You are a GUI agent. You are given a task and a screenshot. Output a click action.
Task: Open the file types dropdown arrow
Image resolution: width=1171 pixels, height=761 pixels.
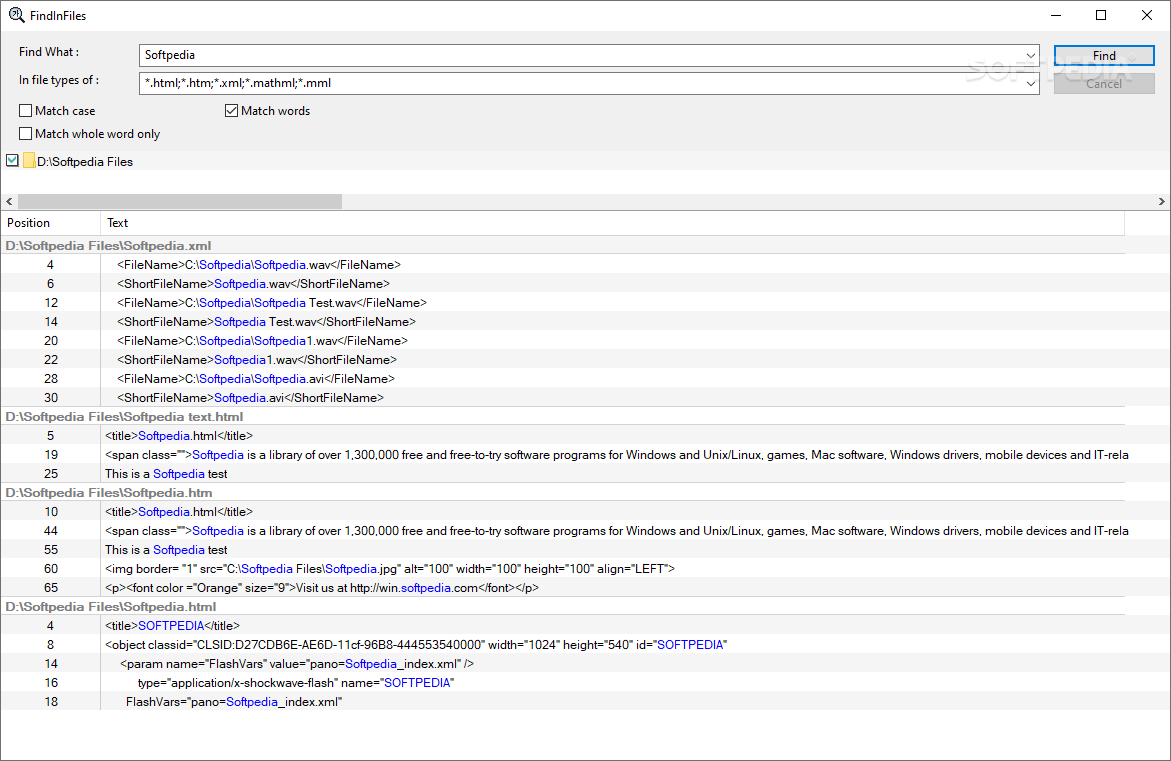(x=1031, y=84)
